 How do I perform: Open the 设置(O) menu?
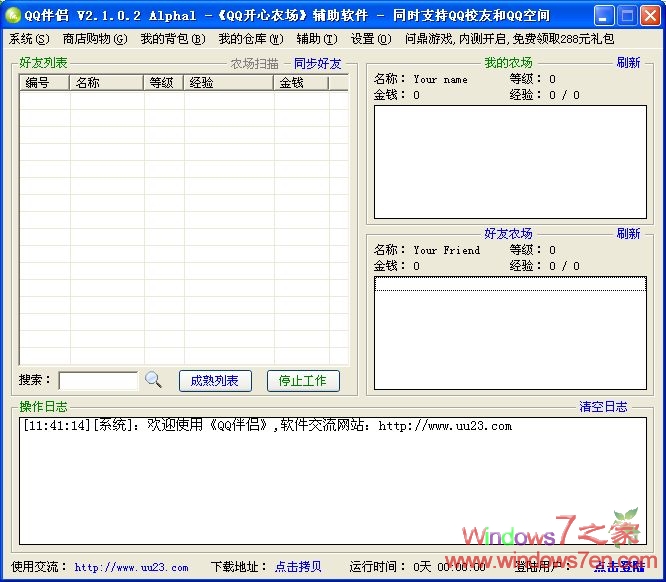tap(371, 39)
